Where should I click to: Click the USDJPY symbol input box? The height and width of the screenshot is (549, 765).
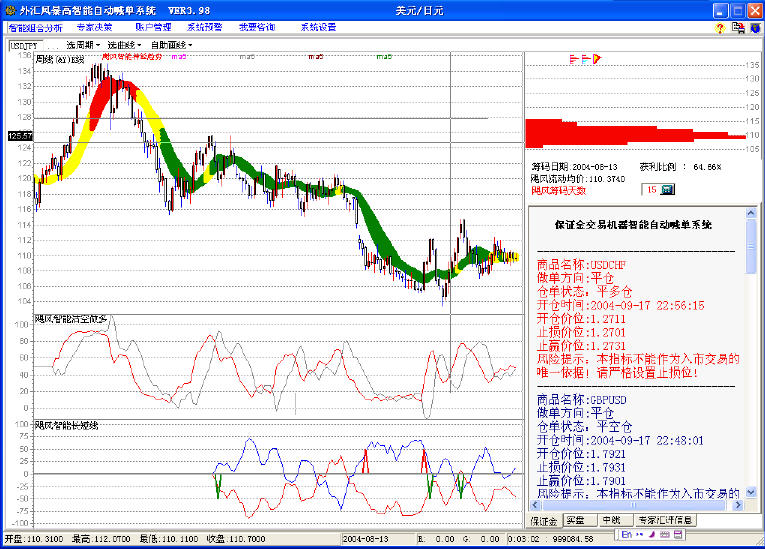pos(26,46)
